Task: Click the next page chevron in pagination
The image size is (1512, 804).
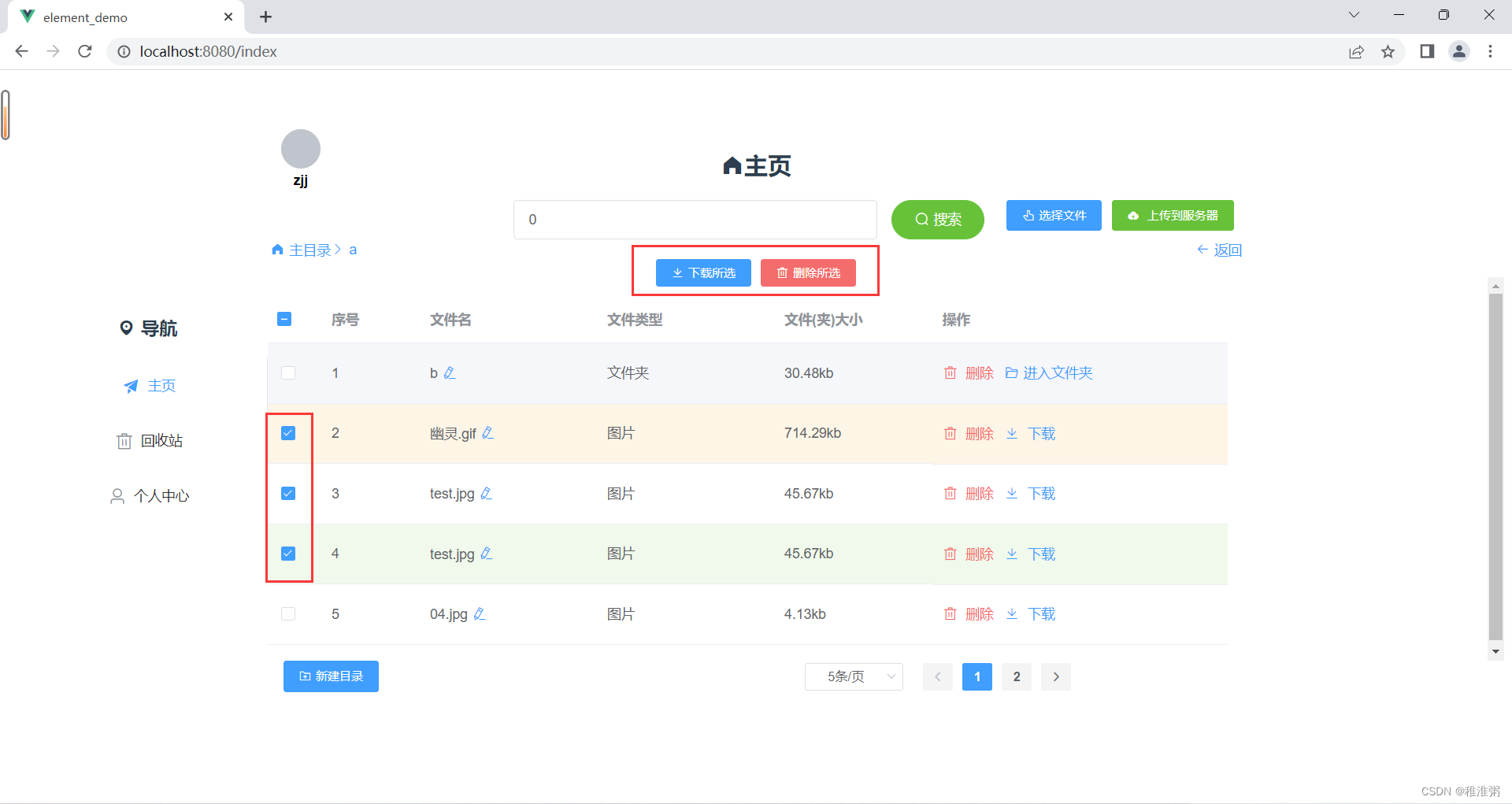Action: coord(1055,676)
